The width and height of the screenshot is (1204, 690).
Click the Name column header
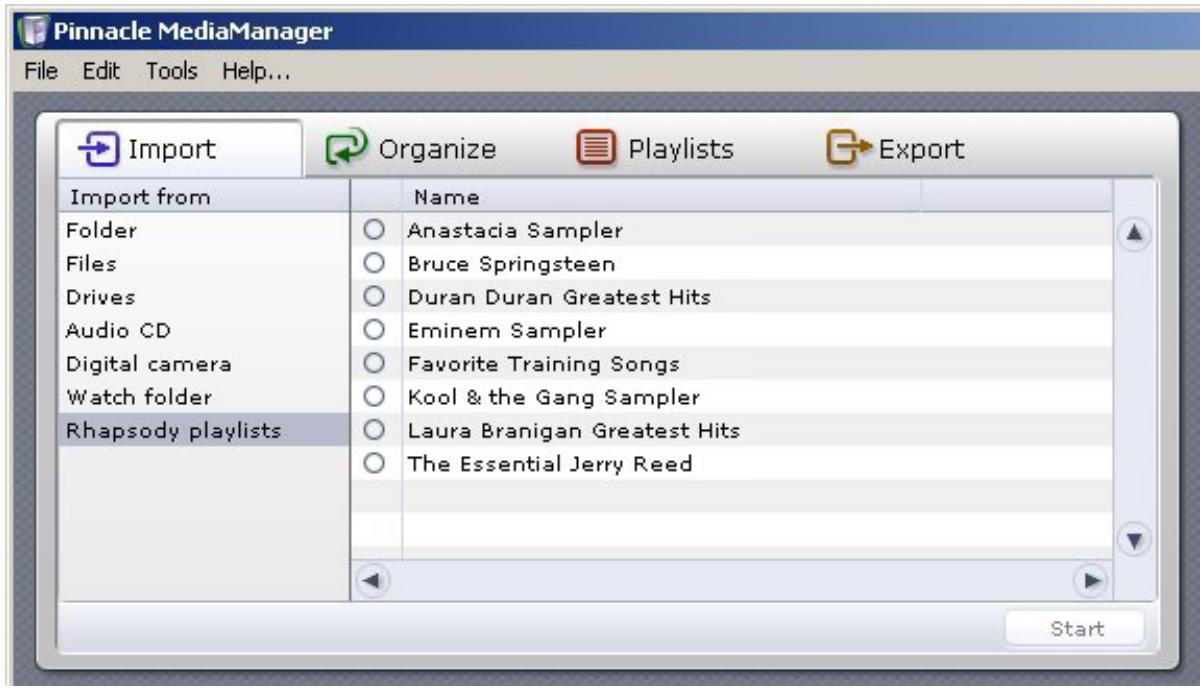[661, 197]
